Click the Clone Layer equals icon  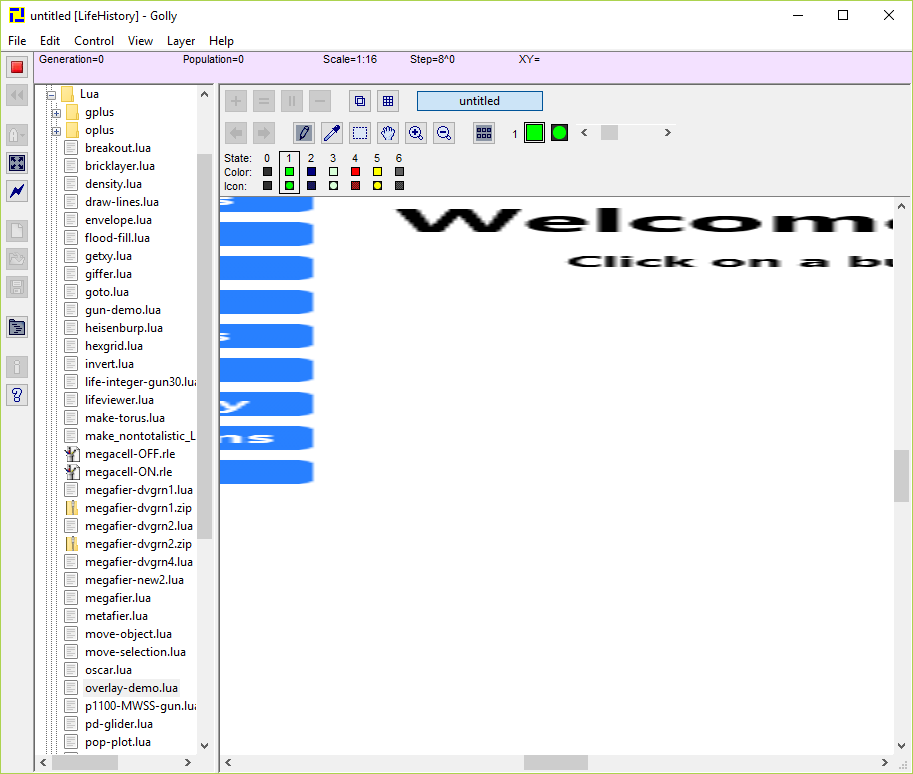(x=264, y=101)
